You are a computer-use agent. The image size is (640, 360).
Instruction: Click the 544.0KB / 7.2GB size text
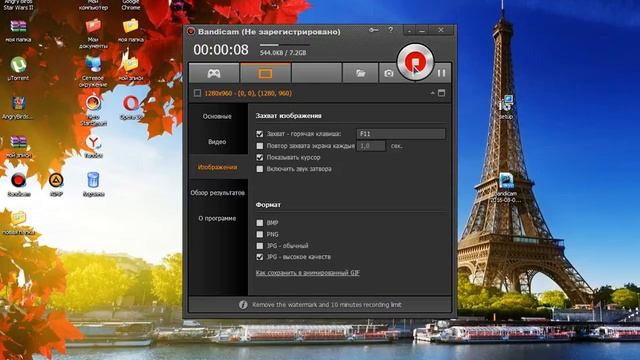click(x=283, y=53)
